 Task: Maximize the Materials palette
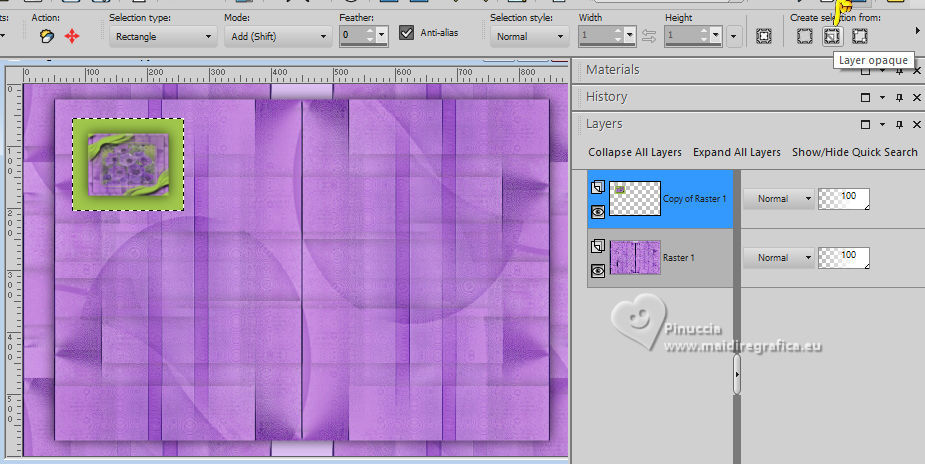pyautogui.click(x=865, y=71)
